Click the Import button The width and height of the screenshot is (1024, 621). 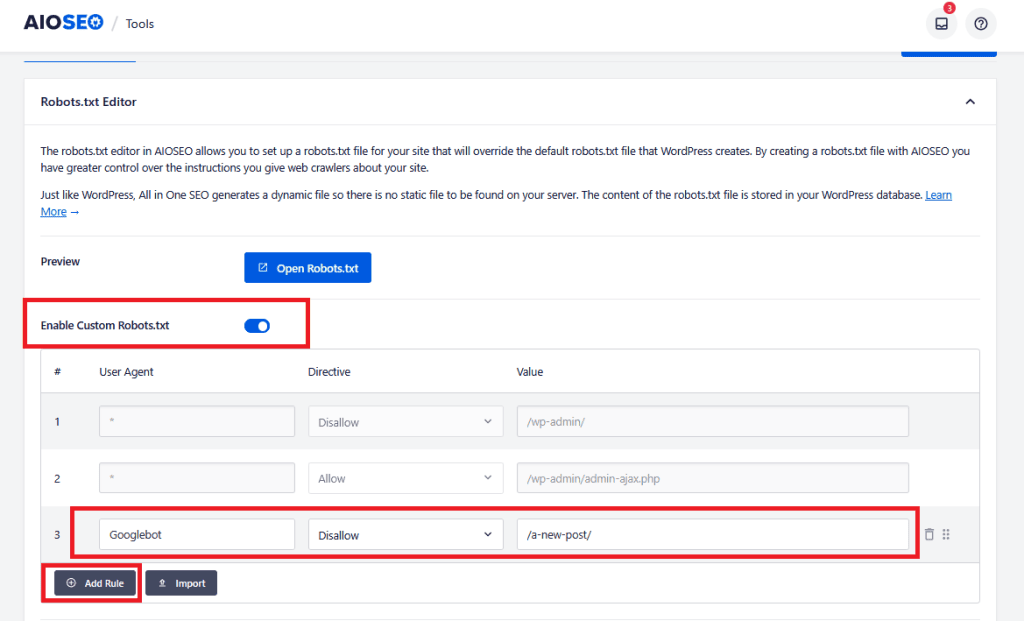tap(181, 583)
